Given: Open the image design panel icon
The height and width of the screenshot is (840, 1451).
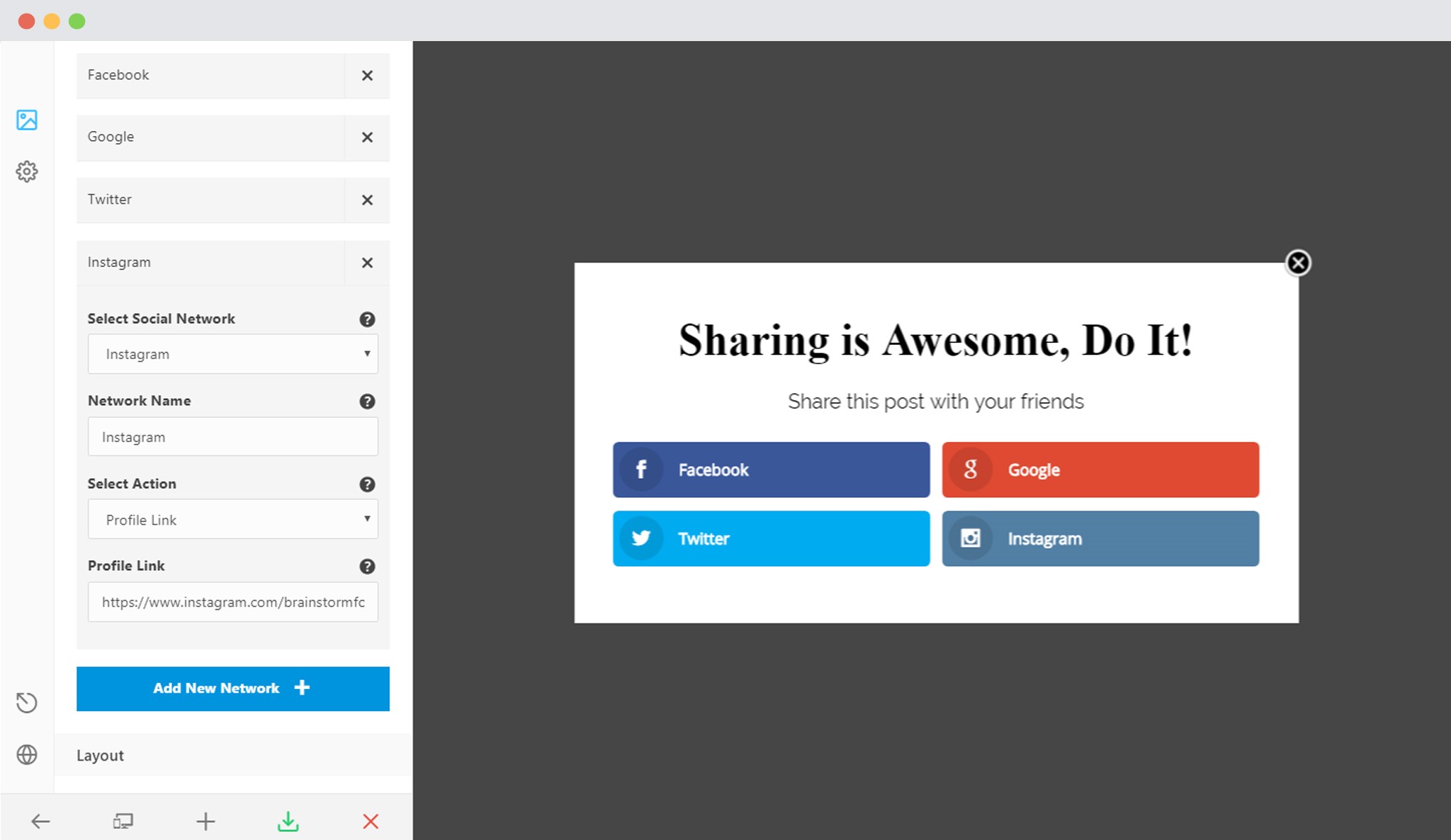Looking at the screenshot, I should (27, 120).
